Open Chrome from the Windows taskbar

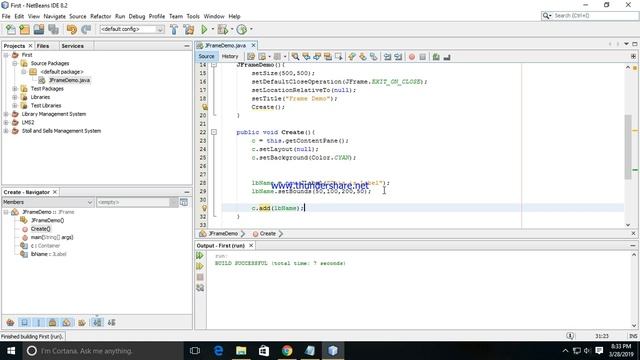pos(287,351)
